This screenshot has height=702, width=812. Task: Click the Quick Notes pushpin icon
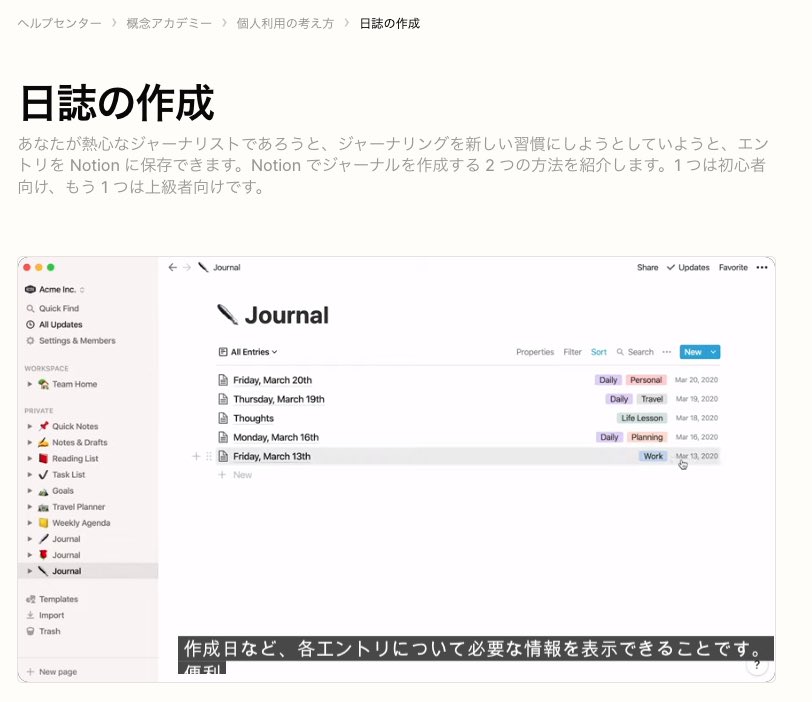pos(44,426)
